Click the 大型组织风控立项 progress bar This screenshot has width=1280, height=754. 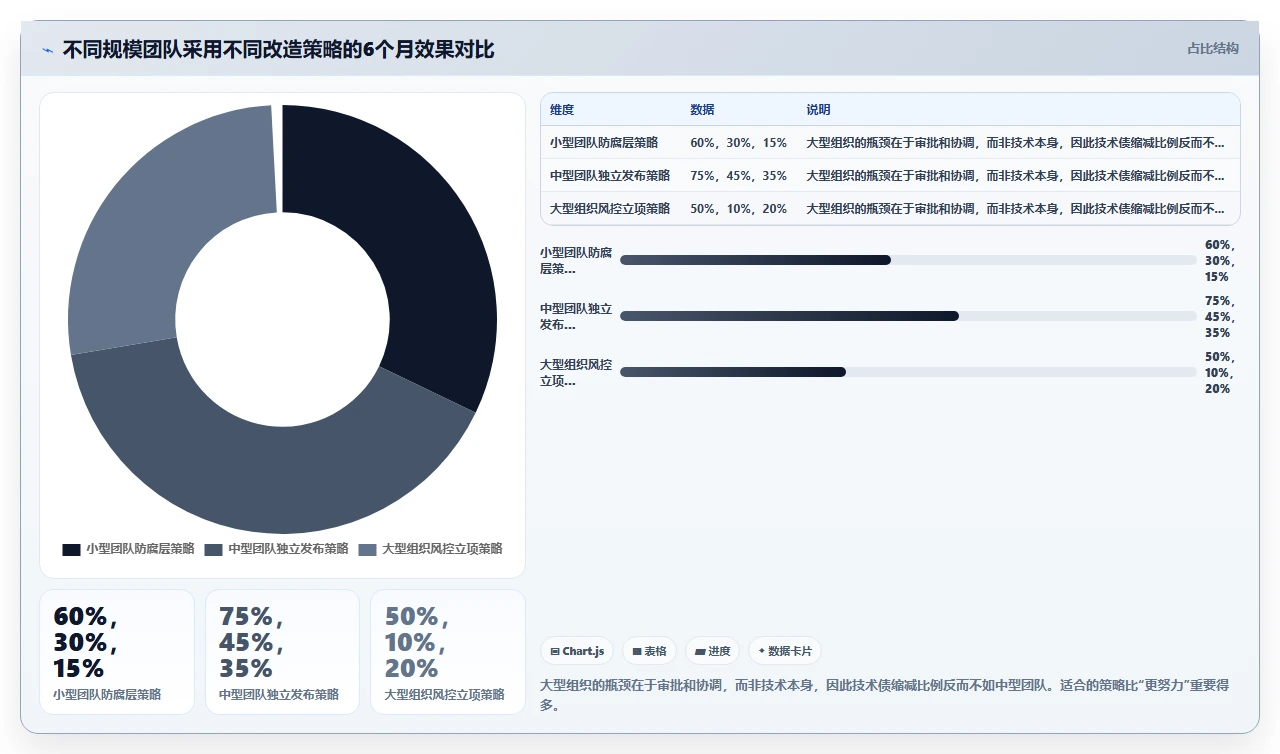[x=908, y=372]
